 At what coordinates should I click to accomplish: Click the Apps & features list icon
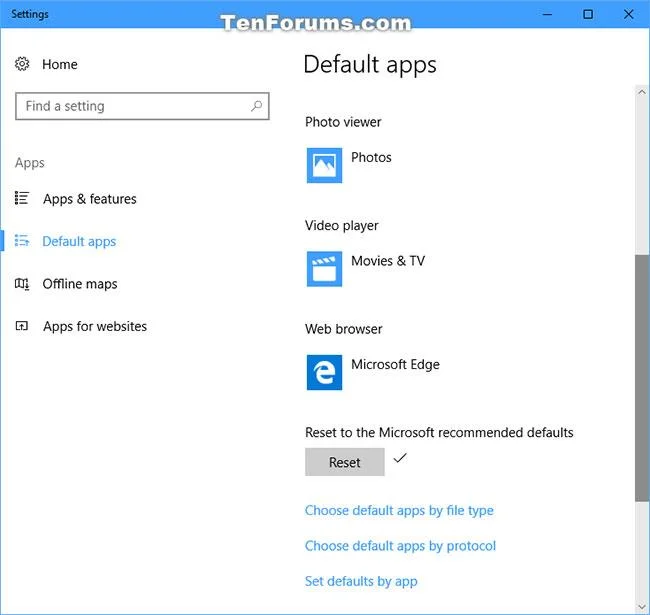(22, 198)
